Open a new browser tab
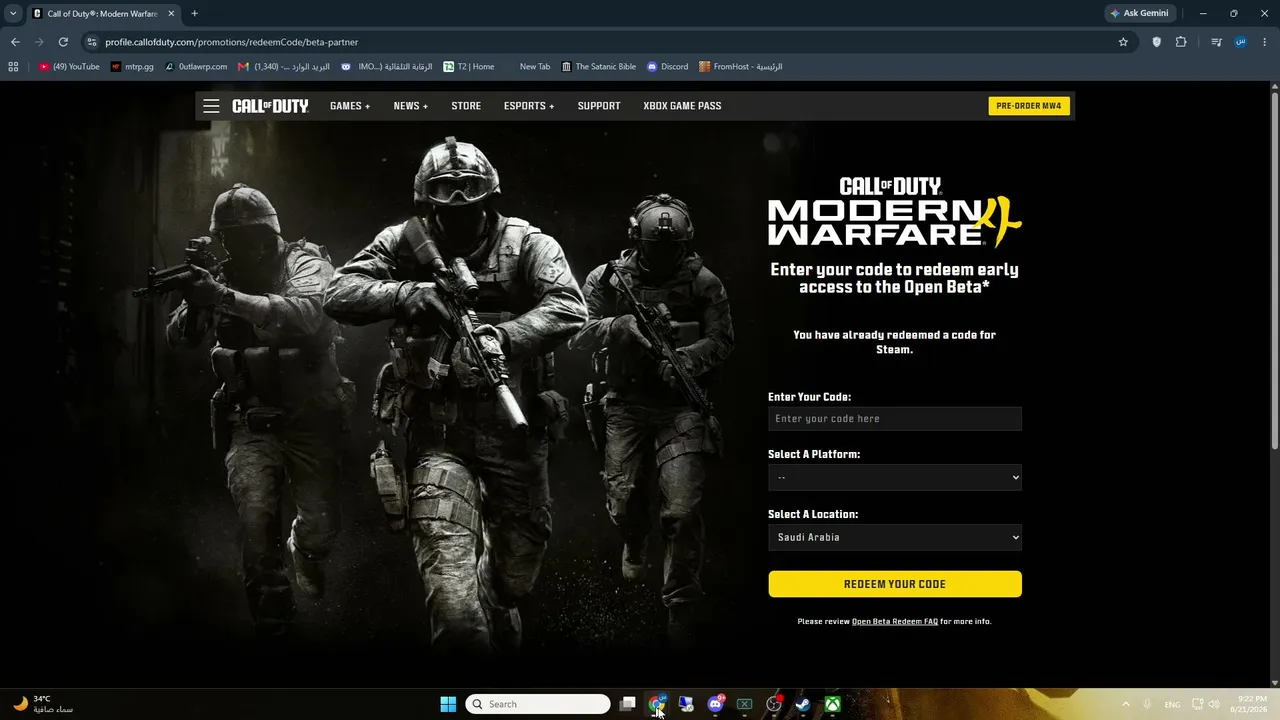The image size is (1280, 720). (194, 13)
